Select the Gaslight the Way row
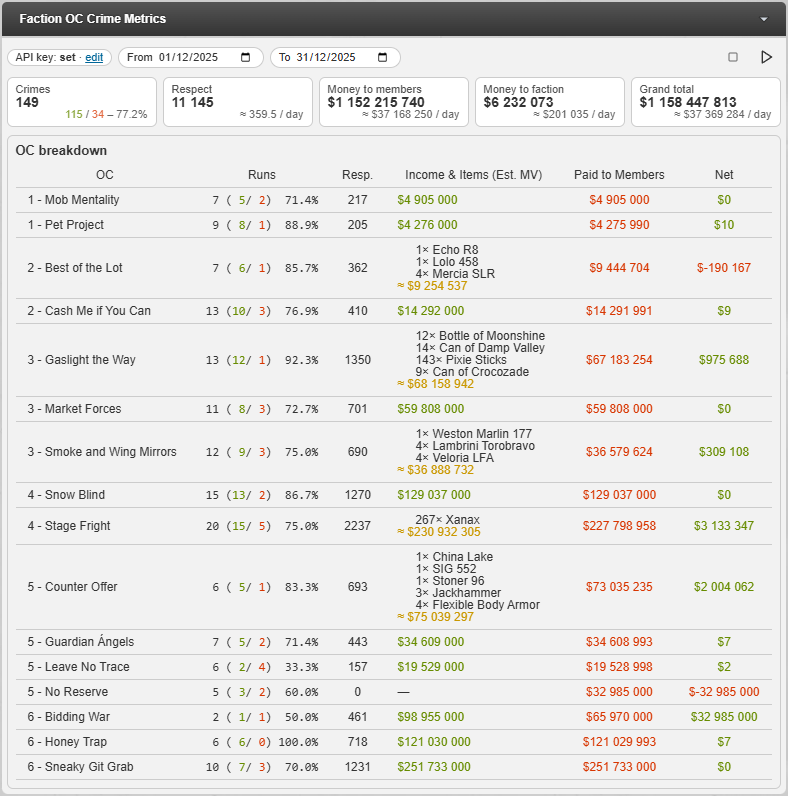Viewport: 788px width, 796px height. (393, 360)
